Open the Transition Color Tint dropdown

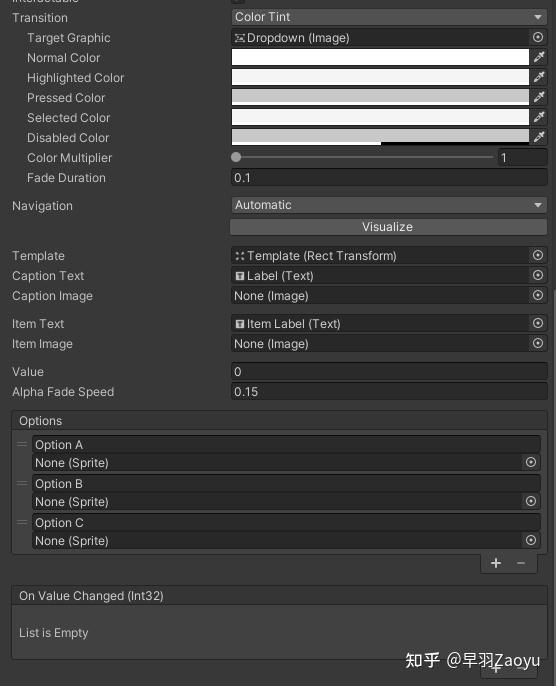tap(389, 17)
